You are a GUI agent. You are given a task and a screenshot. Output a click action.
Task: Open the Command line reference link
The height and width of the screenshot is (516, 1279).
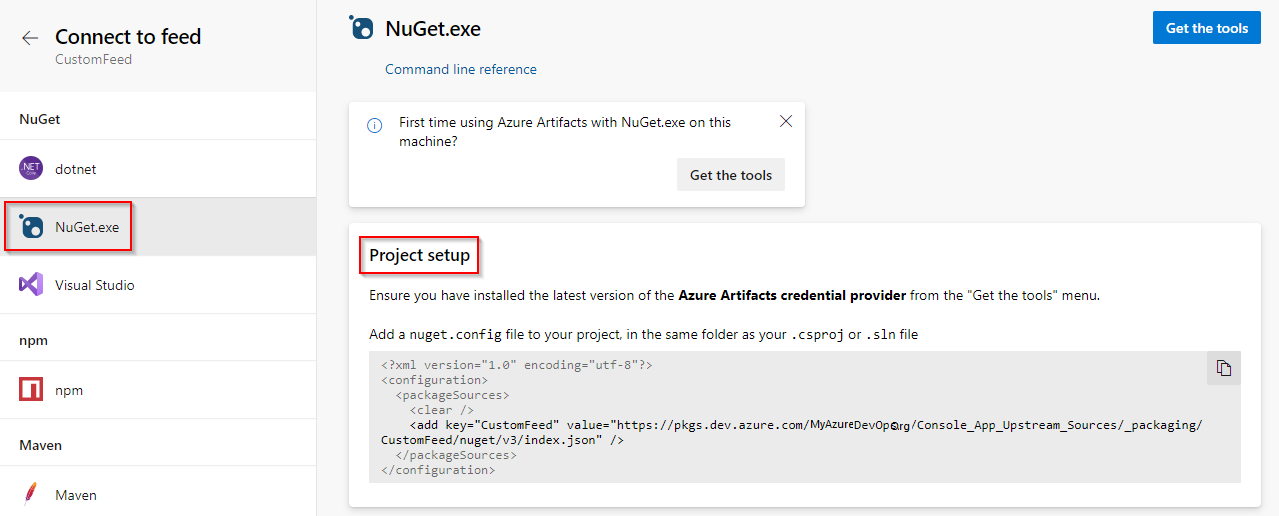(460, 69)
